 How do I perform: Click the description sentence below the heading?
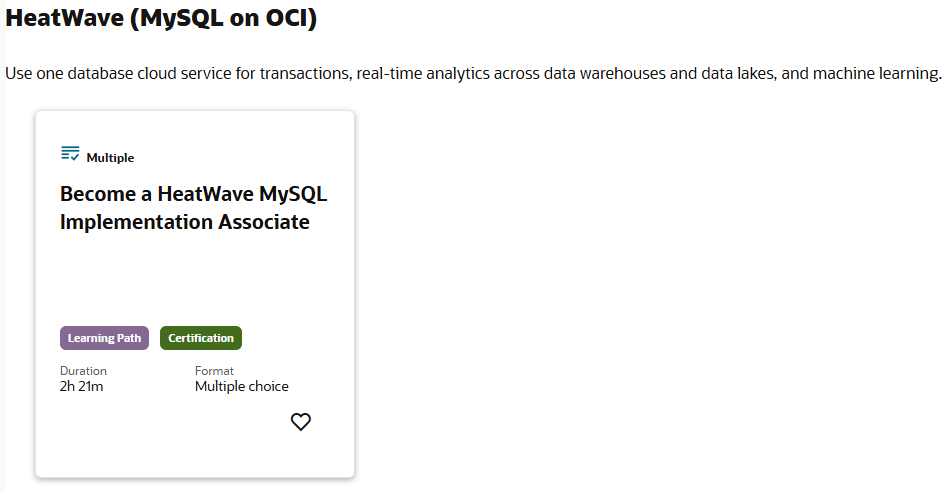click(473, 74)
